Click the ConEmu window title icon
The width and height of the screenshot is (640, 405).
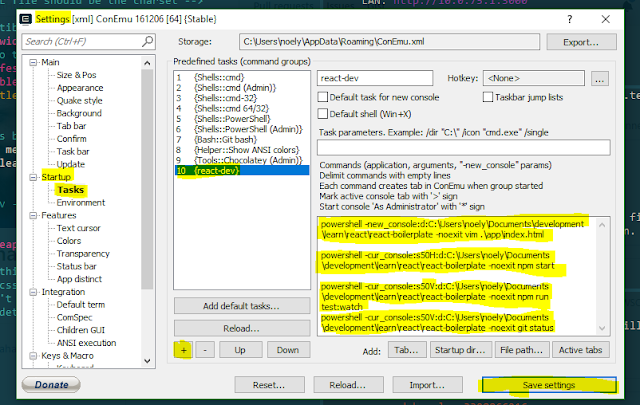click(x=26, y=19)
